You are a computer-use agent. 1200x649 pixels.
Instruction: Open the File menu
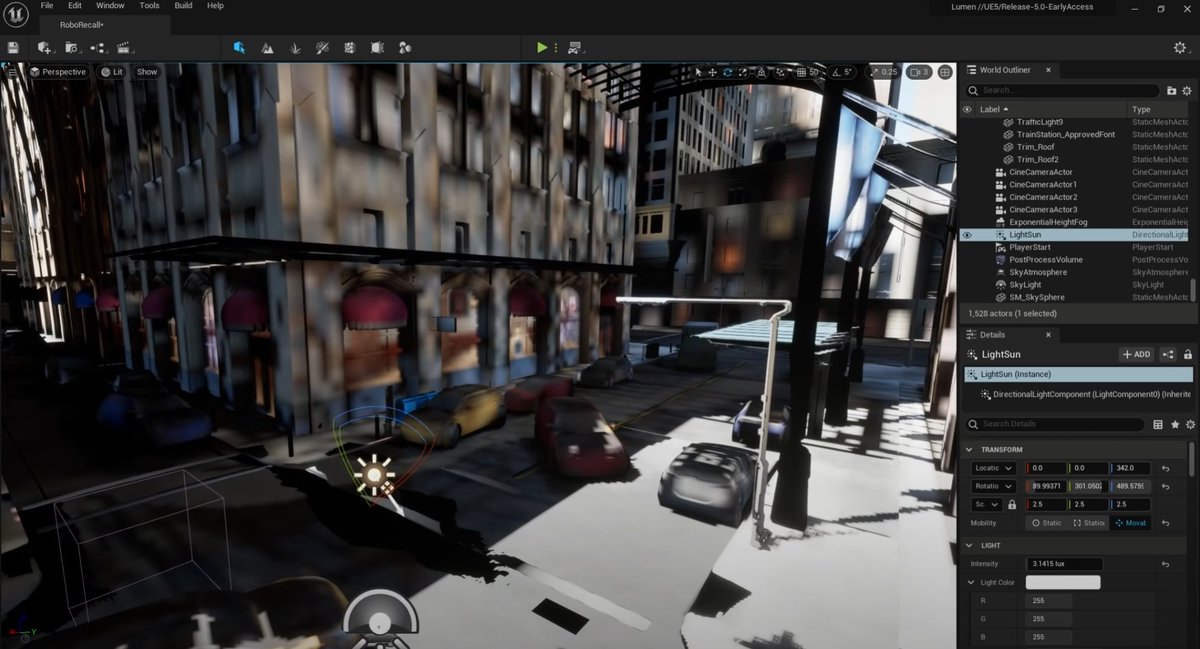[47, 6]
